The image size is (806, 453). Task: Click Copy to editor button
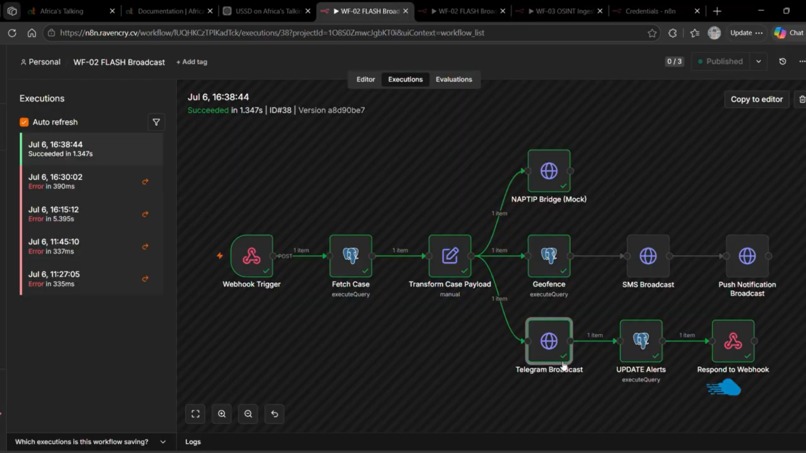pyautogui.click(x=756, y=99)
